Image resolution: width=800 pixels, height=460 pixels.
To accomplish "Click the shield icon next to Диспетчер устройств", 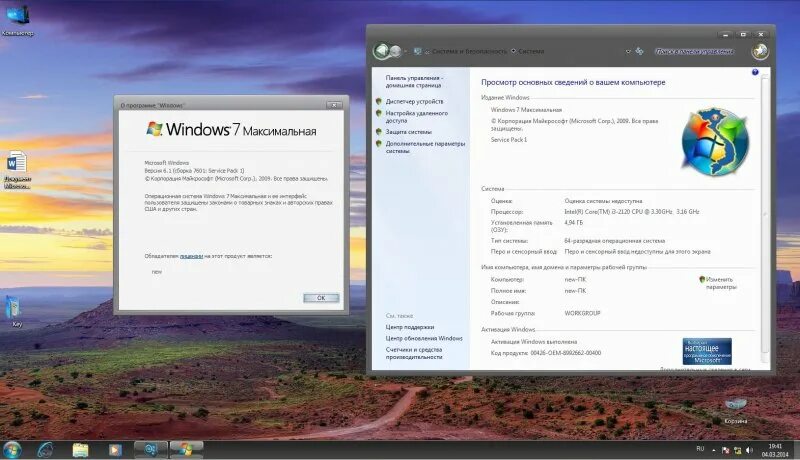I will point(379,101).
